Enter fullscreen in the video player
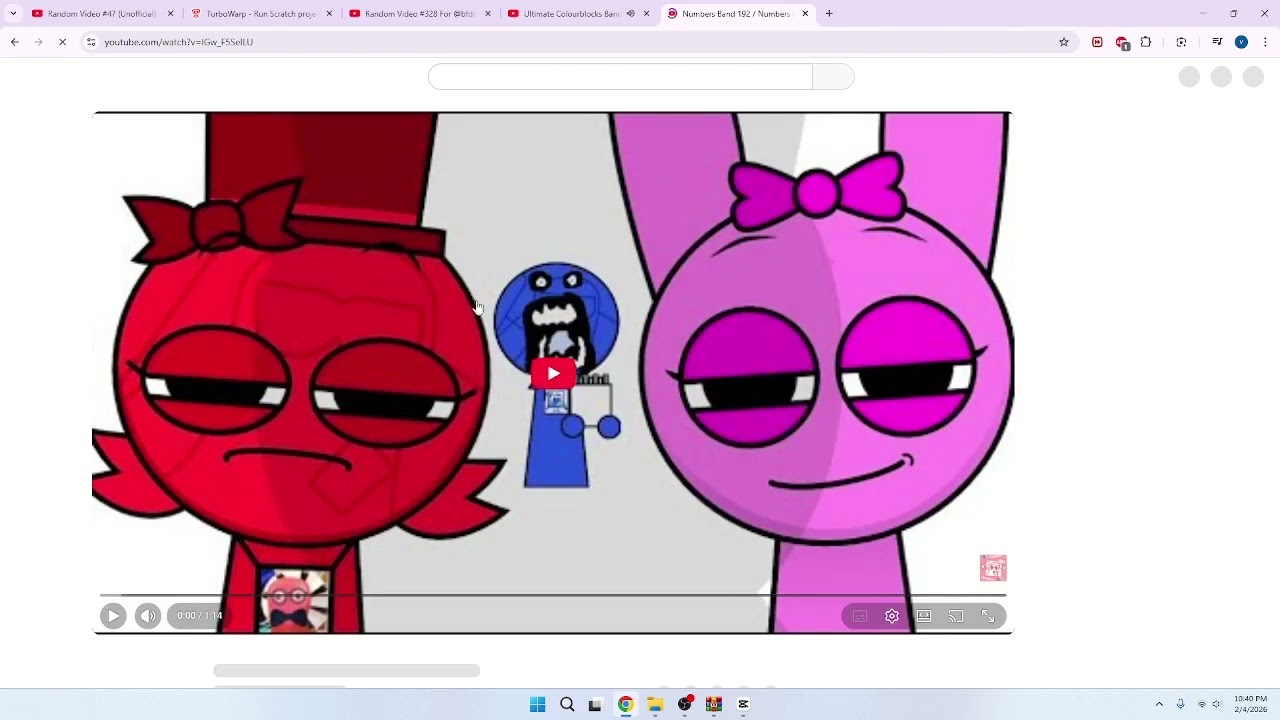The width and height of the screenshot is (1280, 720). pyautogui.click(x=988, y=617)
